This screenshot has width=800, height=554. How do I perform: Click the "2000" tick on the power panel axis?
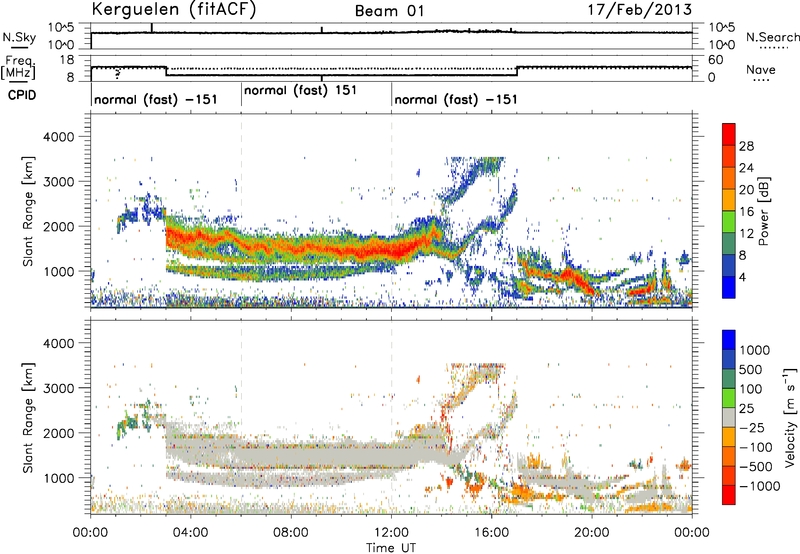59,226
